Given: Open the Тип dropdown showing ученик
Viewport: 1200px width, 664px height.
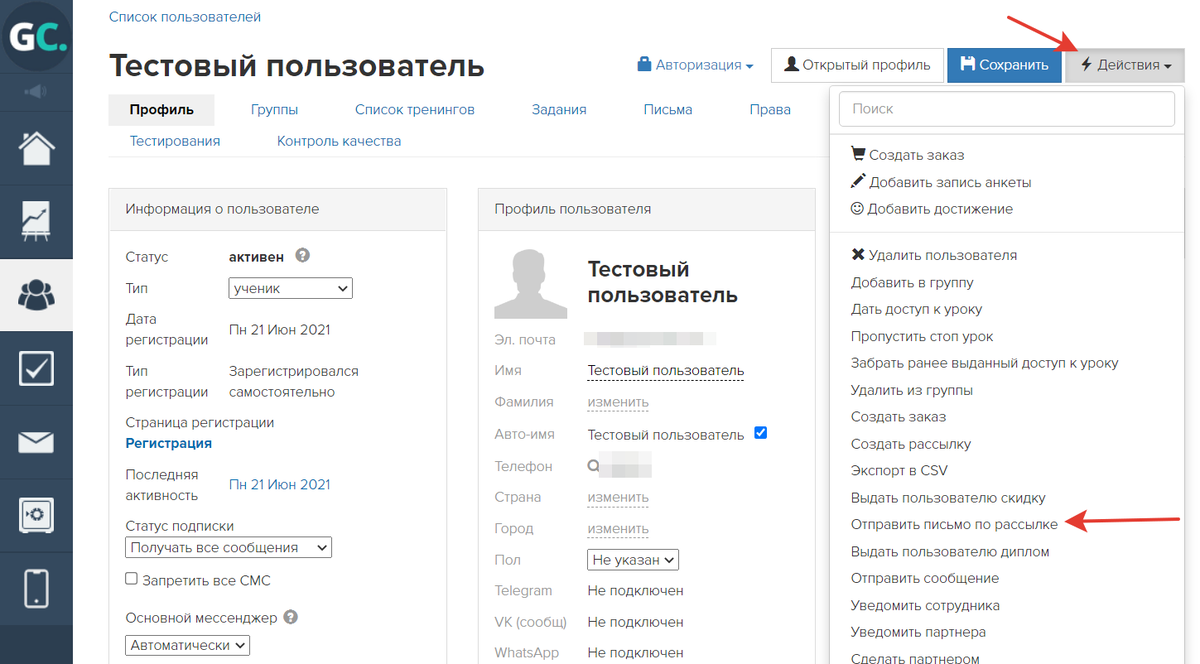Looking at the screenshot, I should [291, 288].
